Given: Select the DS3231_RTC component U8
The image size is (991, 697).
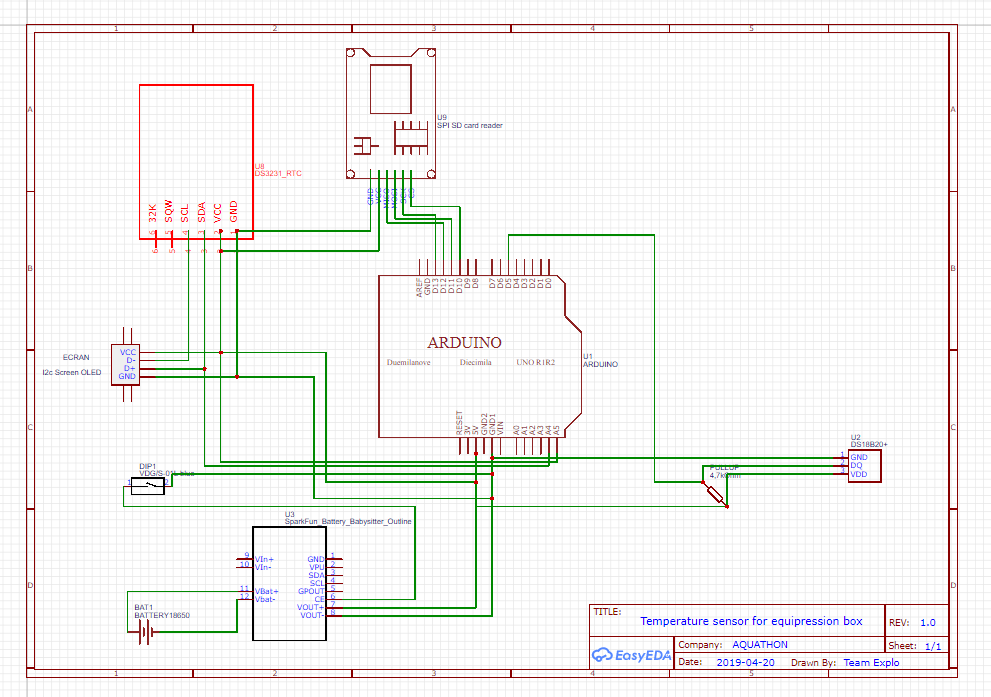Looking at the screenshot, I should pyautogui.click(x=196, y=160).
